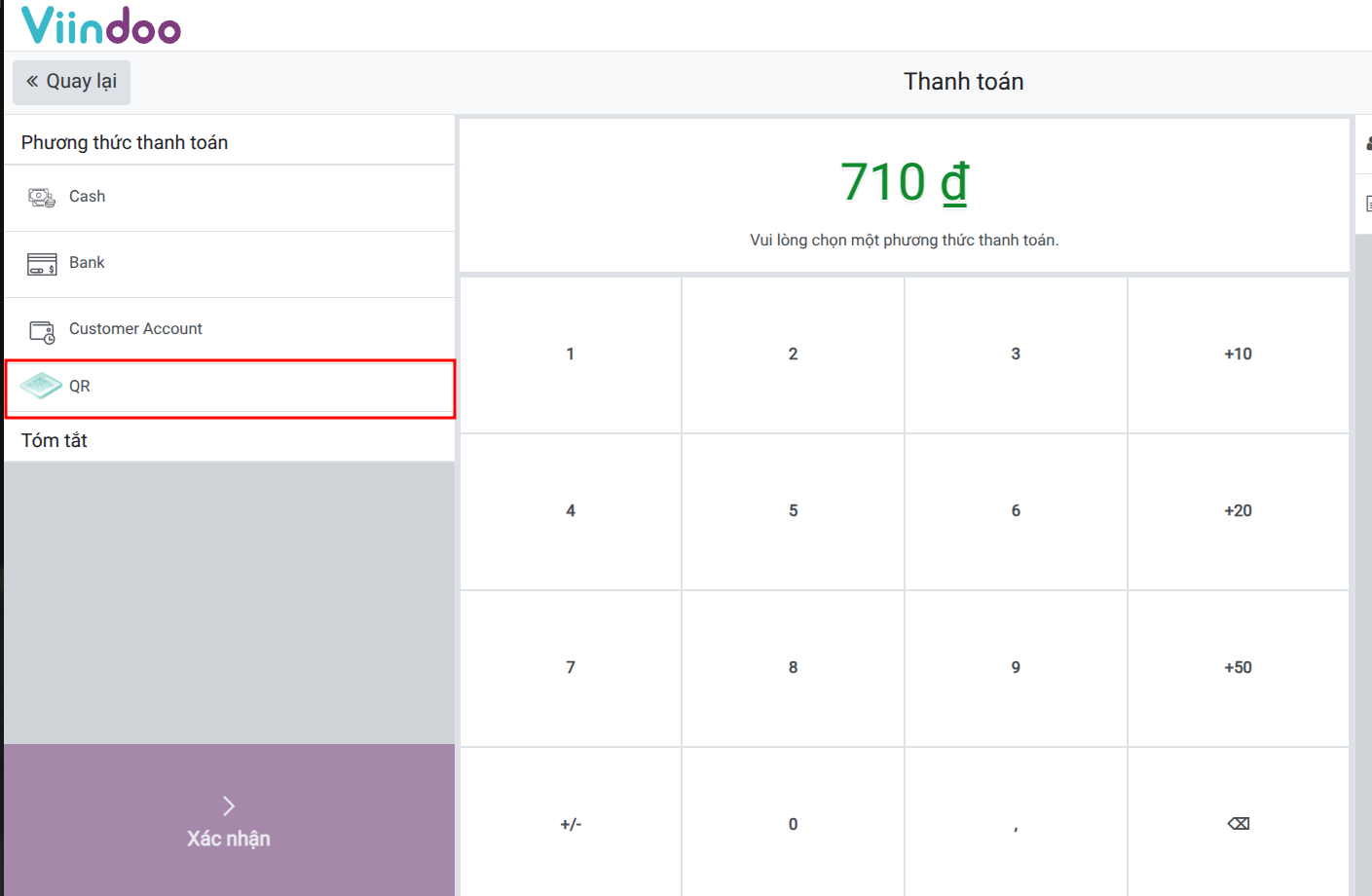Click the customer icon at right edge
Image resolution: width=1372 pixels, height=896 pixels.
(1367, 144)
